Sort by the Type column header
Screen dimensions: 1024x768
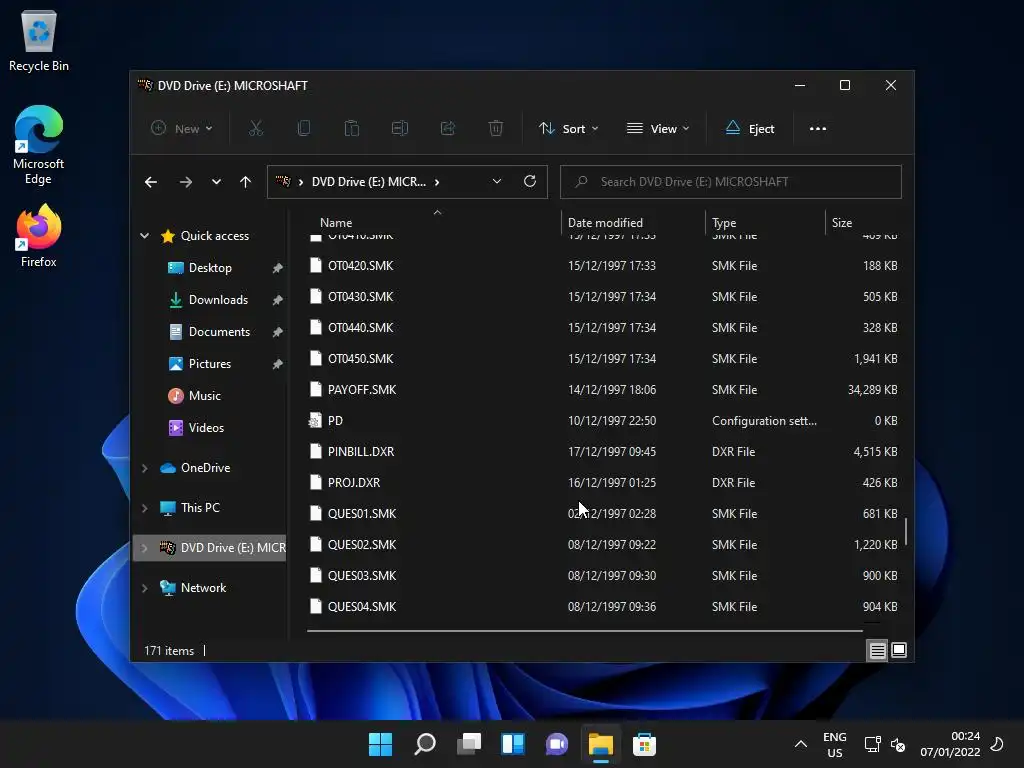pos(765,223)
